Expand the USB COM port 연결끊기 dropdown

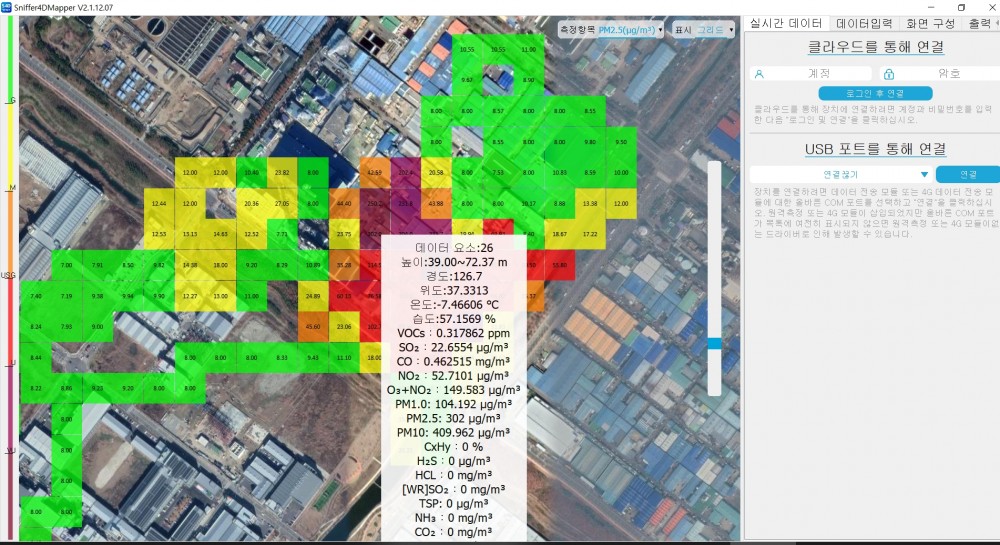[x=840, y=174]
